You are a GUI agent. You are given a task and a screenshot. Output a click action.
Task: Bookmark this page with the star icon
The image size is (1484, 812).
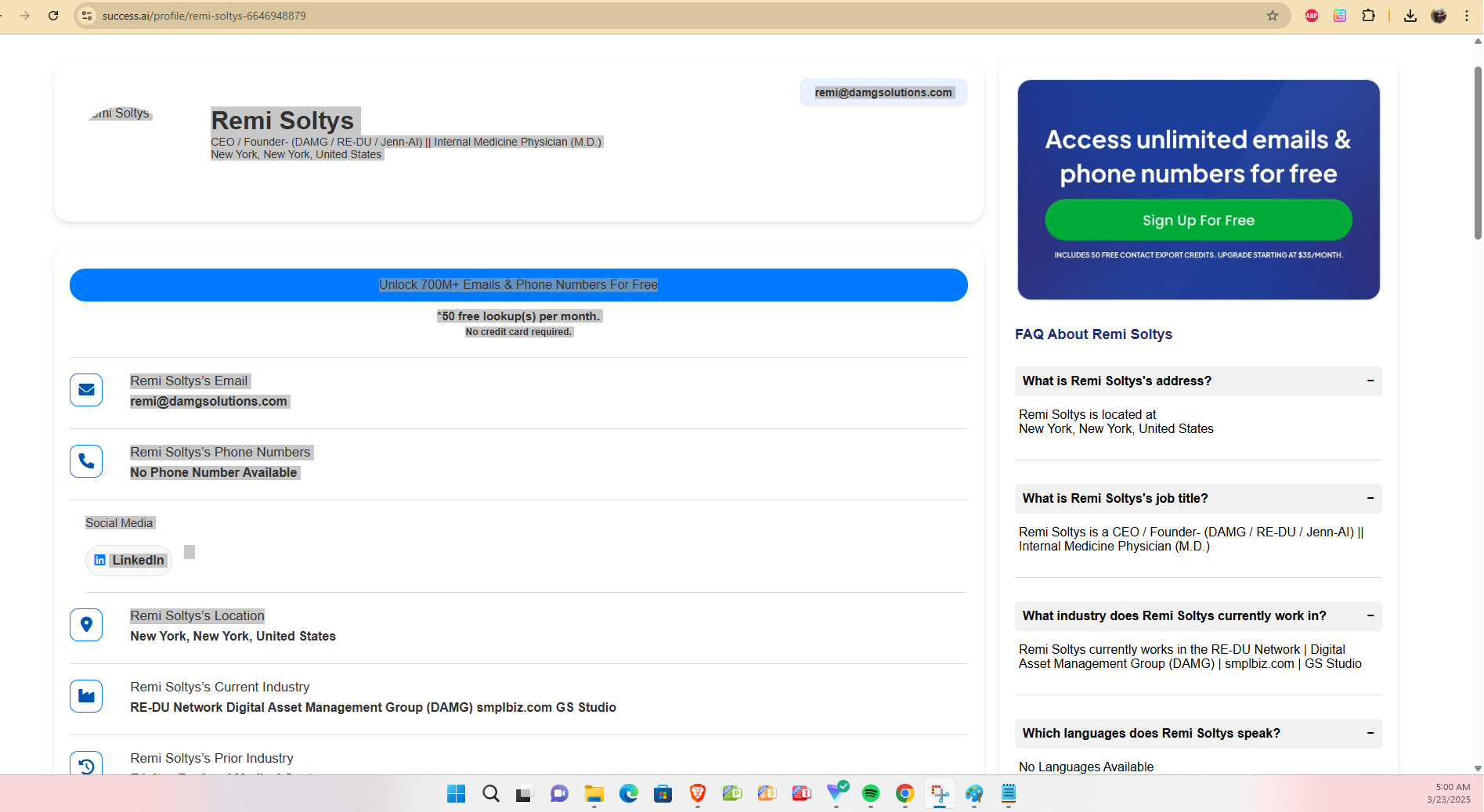click(1273, 16)
